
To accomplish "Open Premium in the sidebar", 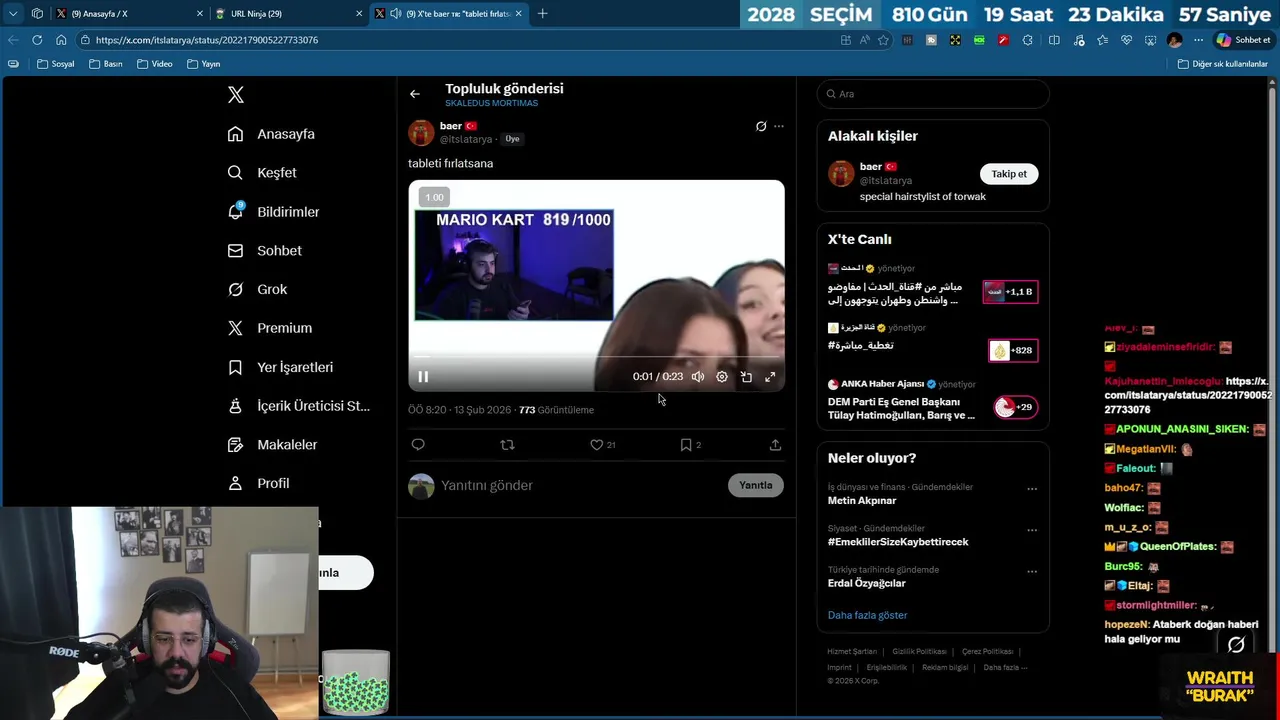I will point(269,328).
